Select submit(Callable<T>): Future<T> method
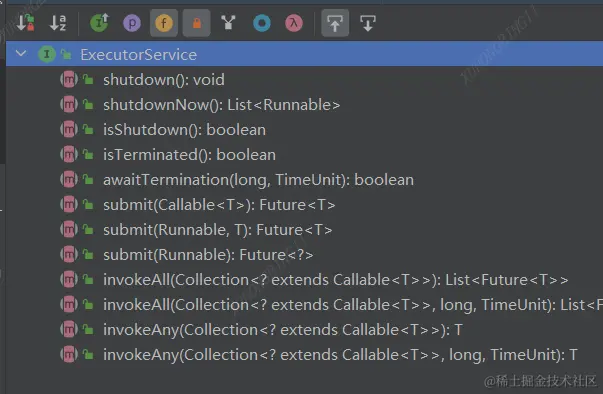Viewport: 603px width, 394px height. [219, 204]
